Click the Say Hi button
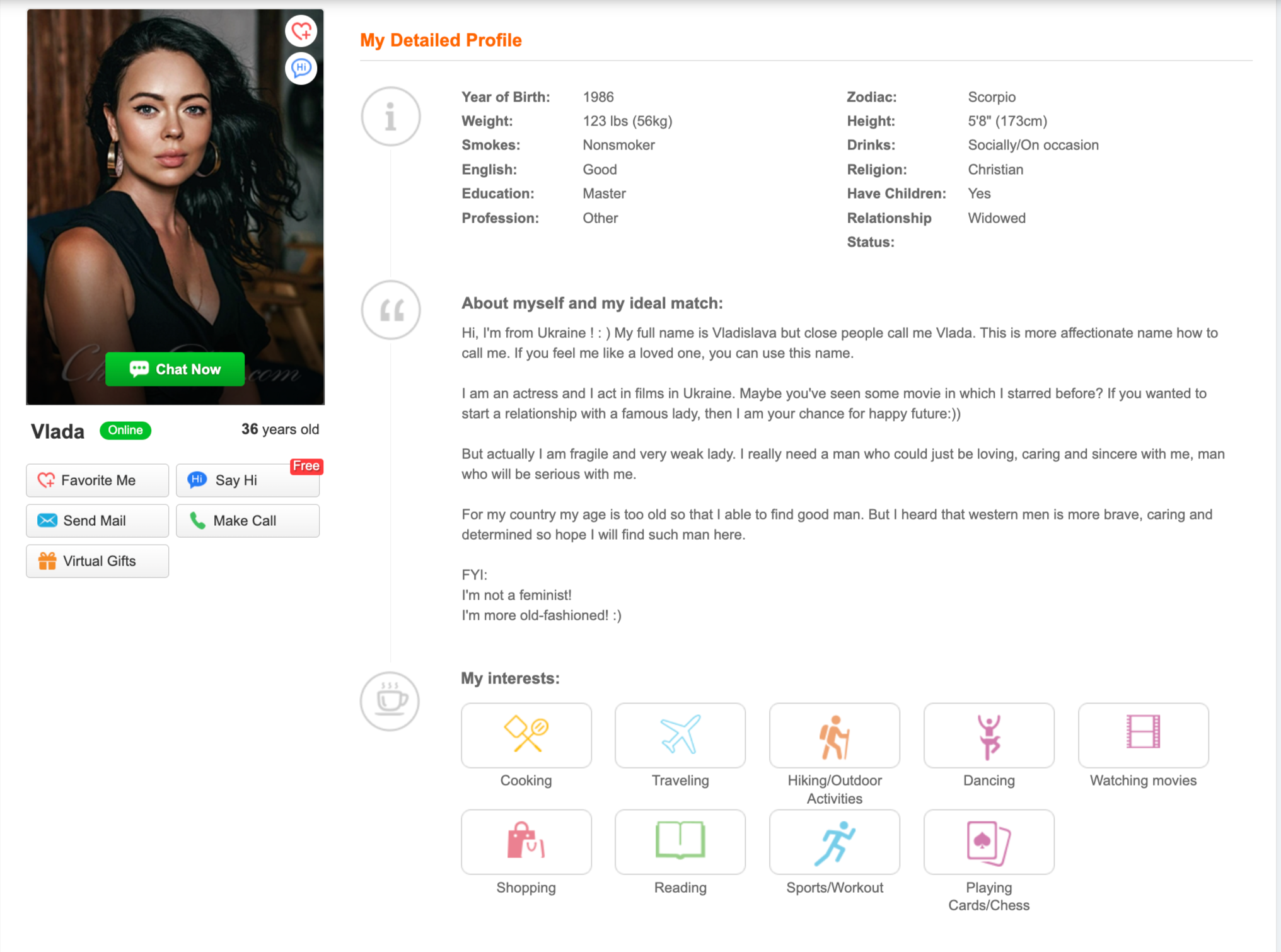Screen dimensions: 1281x952 [x=247, y=480]
